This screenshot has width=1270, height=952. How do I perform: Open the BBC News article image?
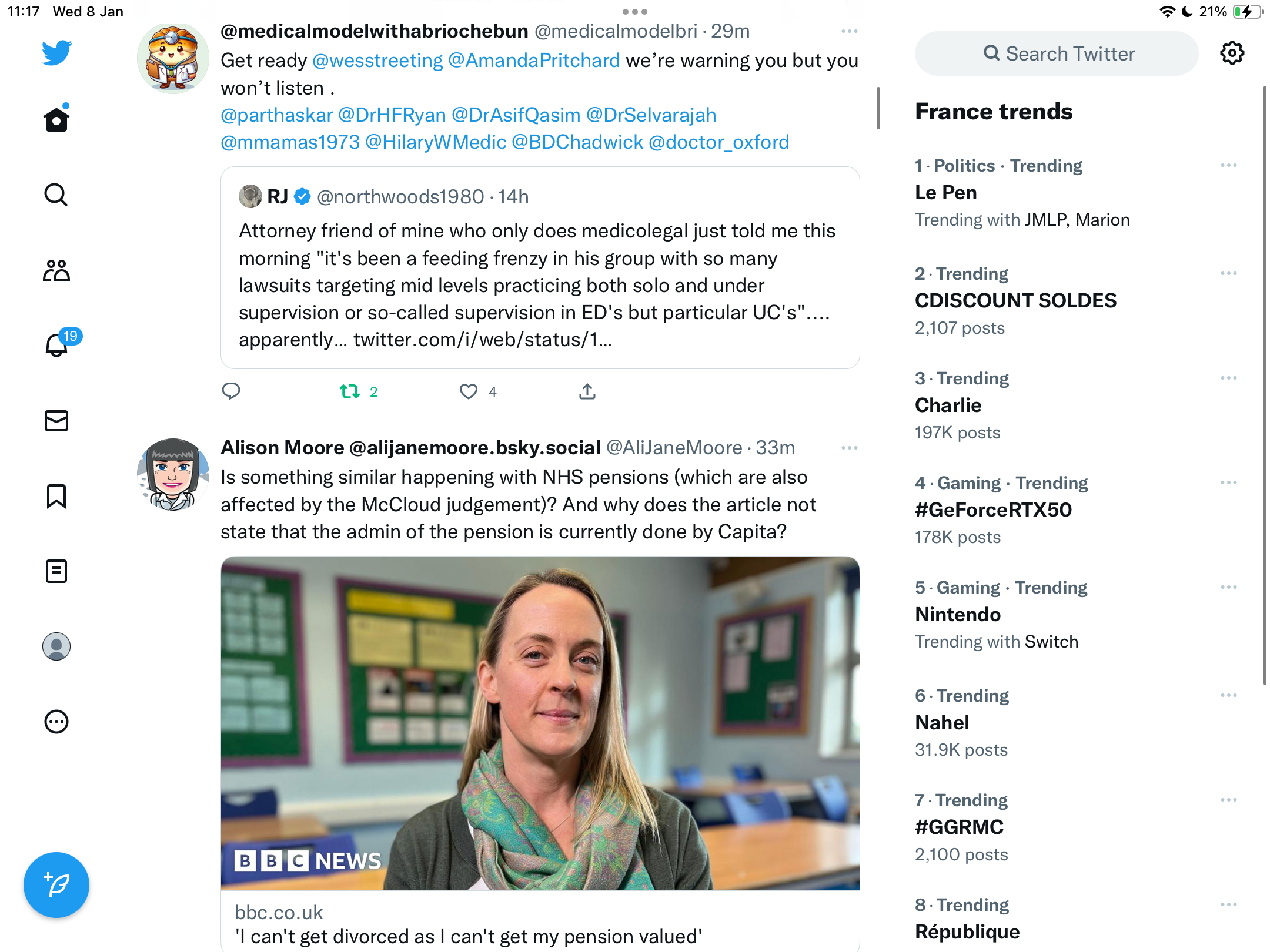[x=540, y=723]
